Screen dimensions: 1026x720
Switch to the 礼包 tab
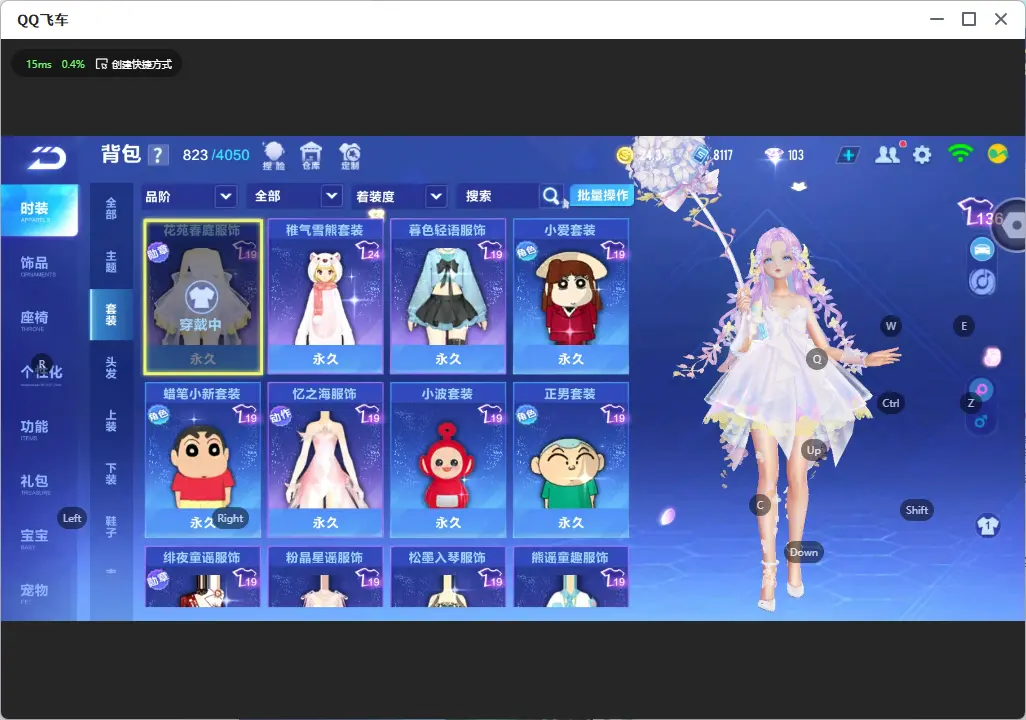39,483
